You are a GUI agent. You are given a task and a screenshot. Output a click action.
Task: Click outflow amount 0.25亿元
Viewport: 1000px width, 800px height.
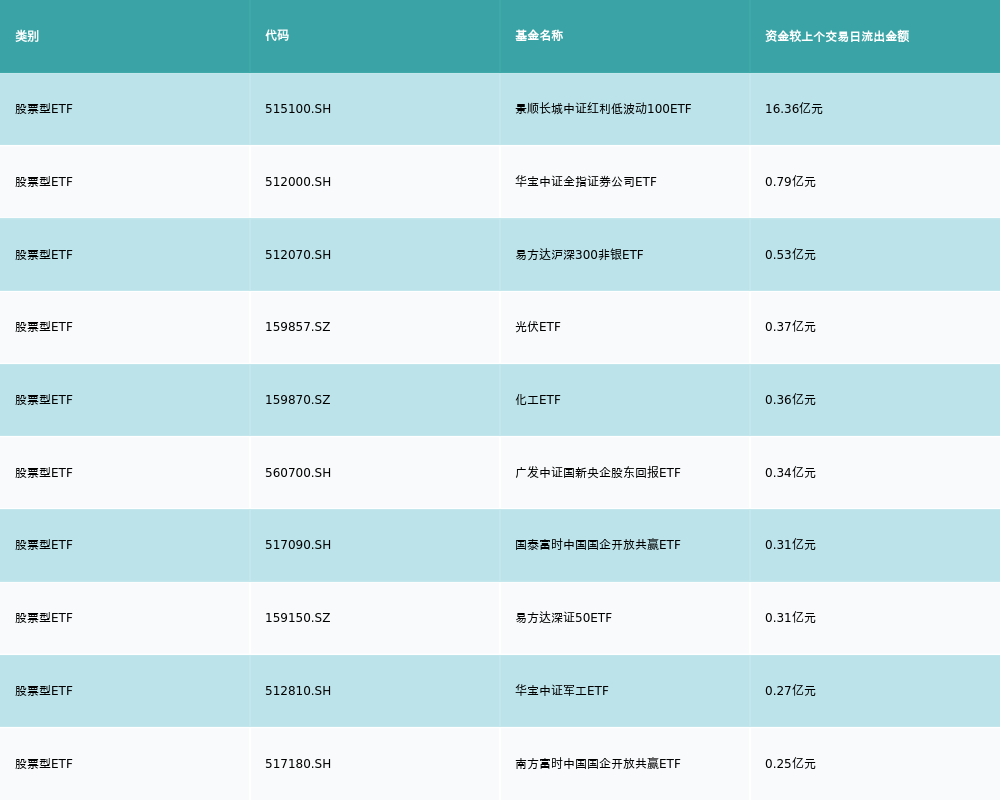point(790,764)
